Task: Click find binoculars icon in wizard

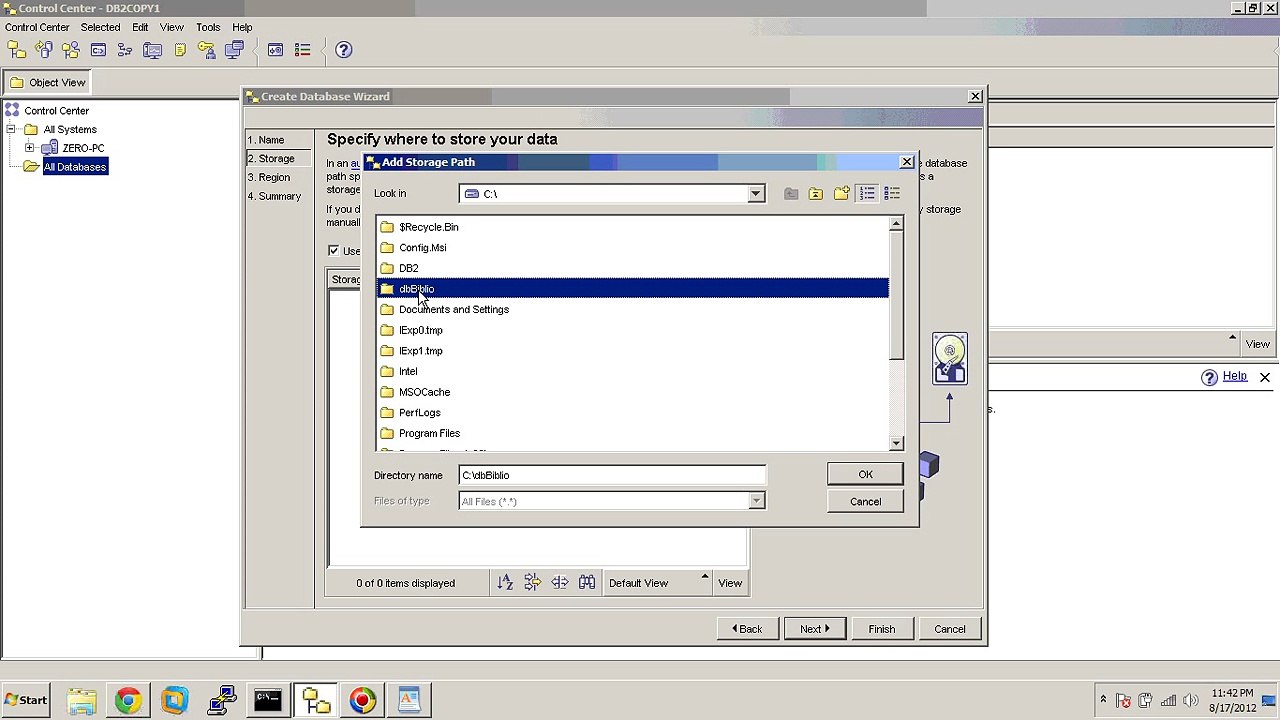Action: pos(587,583)
